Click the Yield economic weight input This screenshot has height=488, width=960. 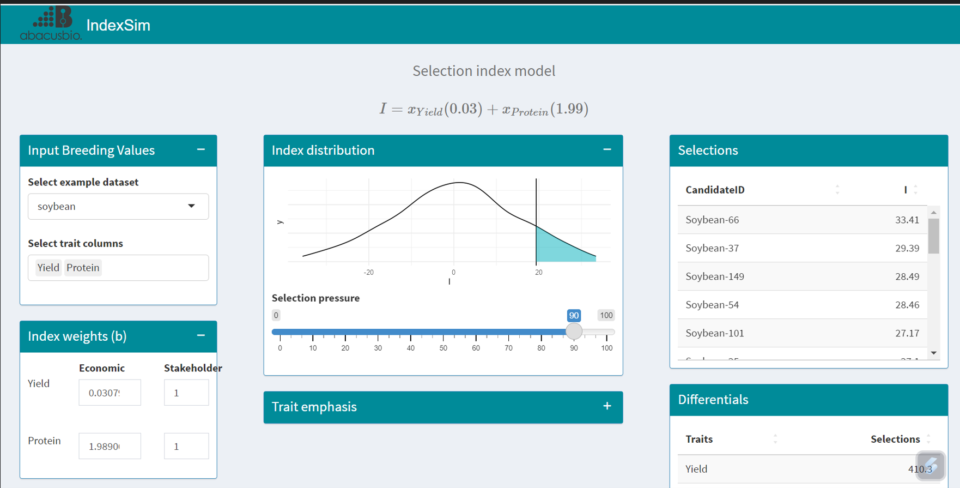pos(110,393)
